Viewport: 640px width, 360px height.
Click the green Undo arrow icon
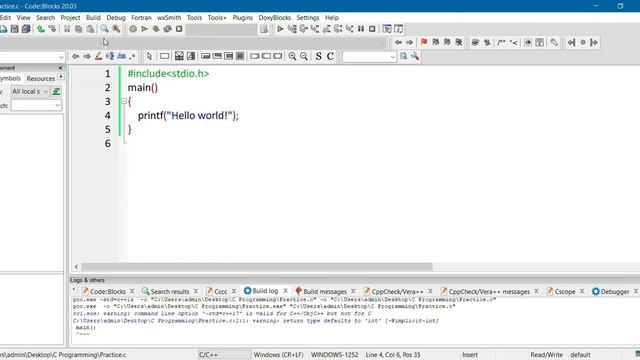[x=41, y=29]
